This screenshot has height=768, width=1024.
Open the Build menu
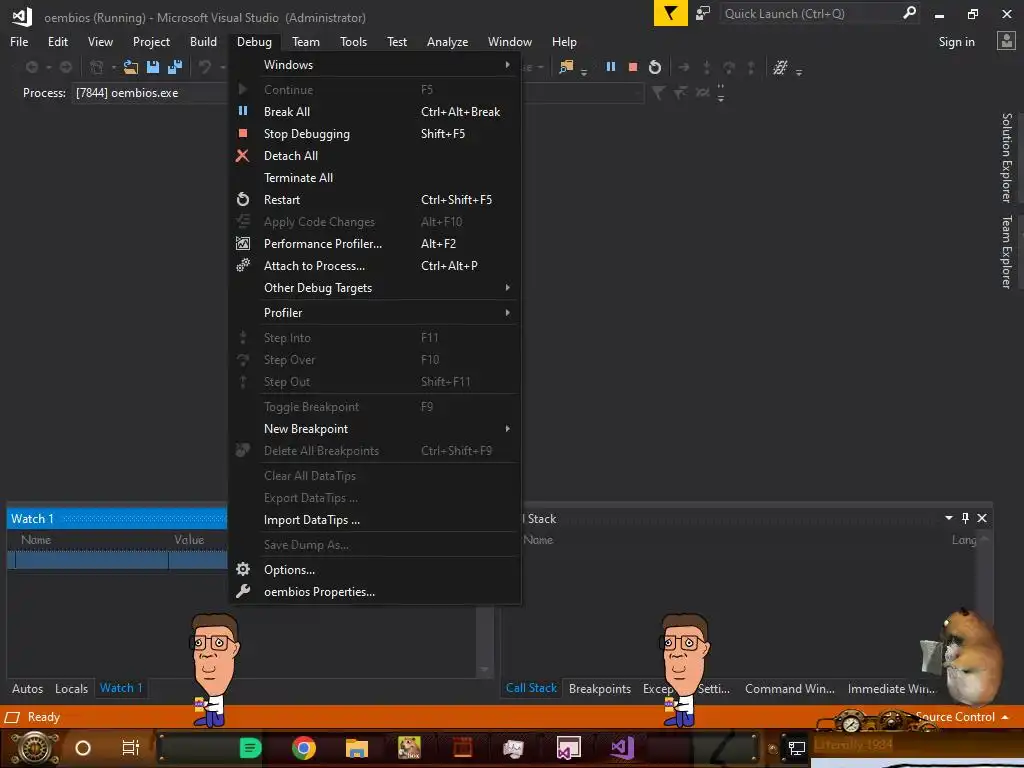(x=203, y=42)
